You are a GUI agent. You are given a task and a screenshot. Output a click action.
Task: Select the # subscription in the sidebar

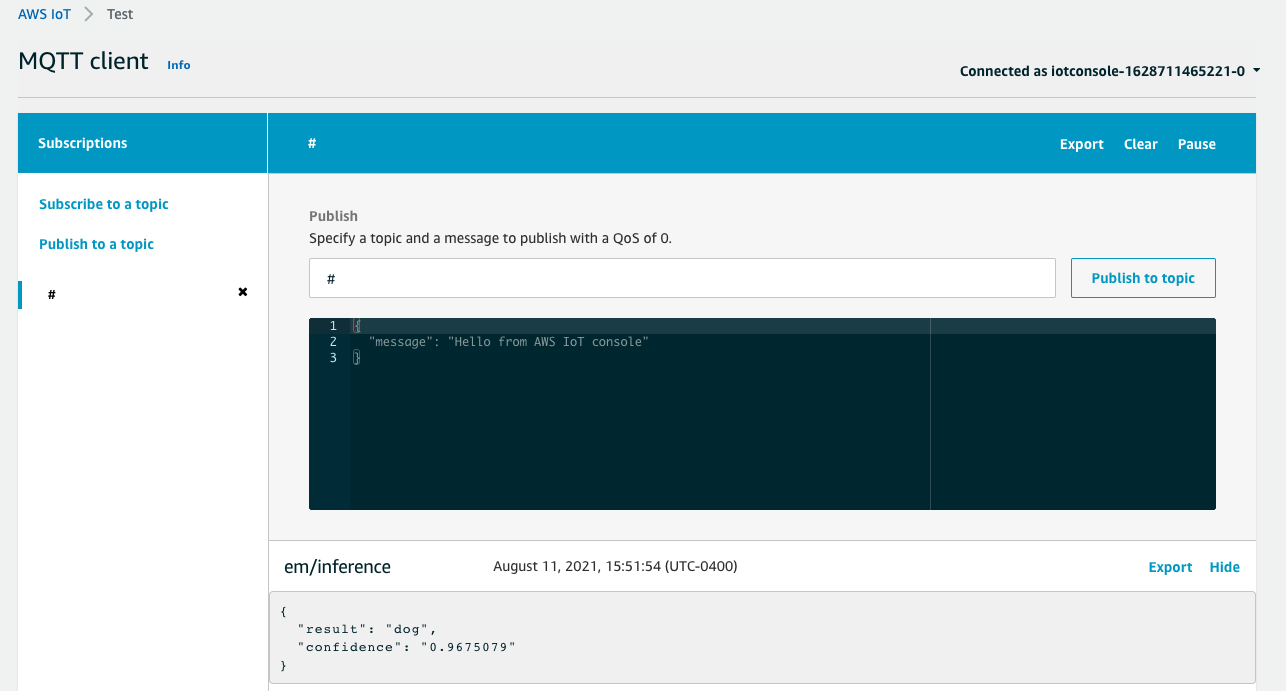tap(52, 295)
